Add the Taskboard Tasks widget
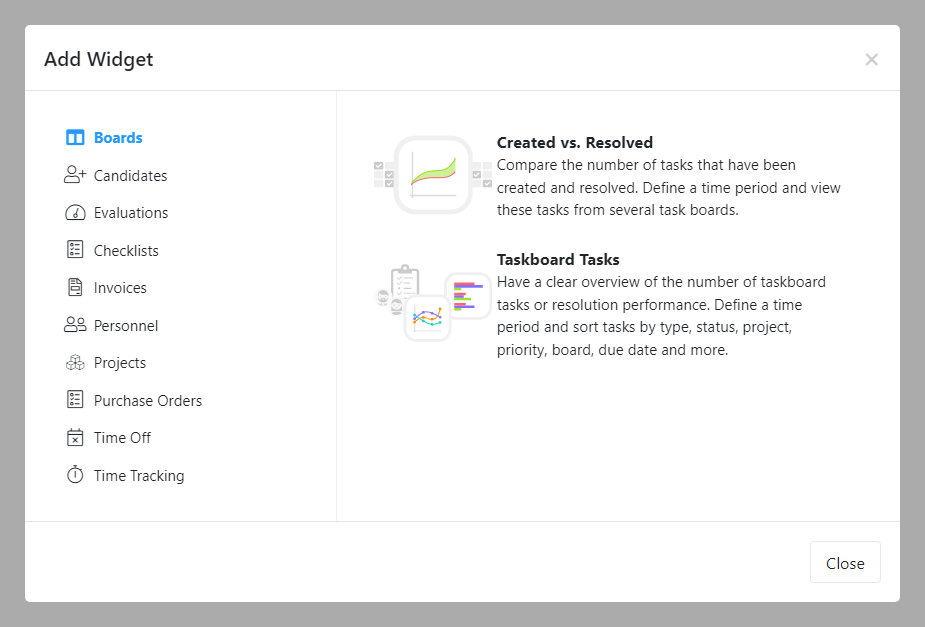 pyautogui.click(x=558, y=260)
